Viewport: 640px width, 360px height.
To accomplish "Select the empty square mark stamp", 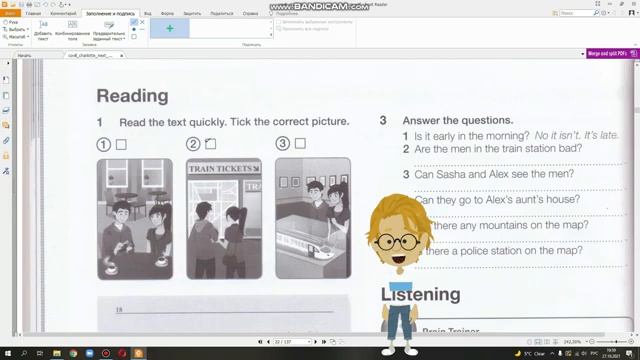I will pos(134,37).
